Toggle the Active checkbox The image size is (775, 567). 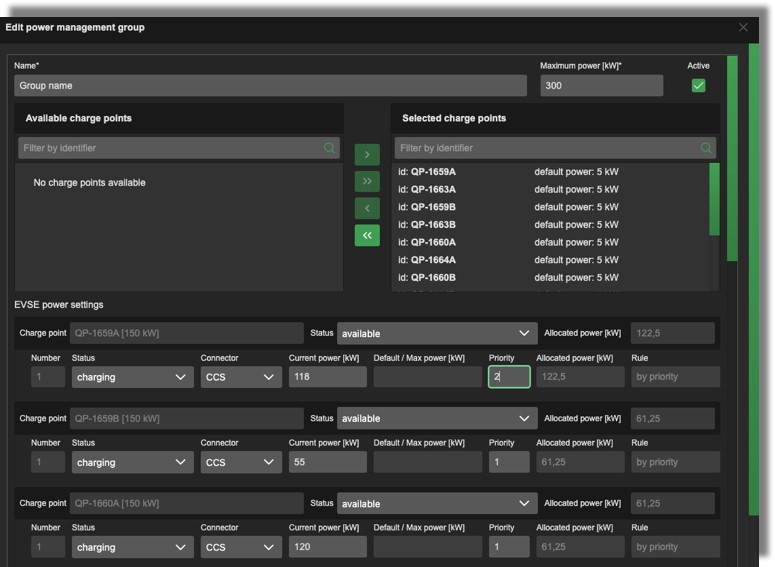[698, 86]
